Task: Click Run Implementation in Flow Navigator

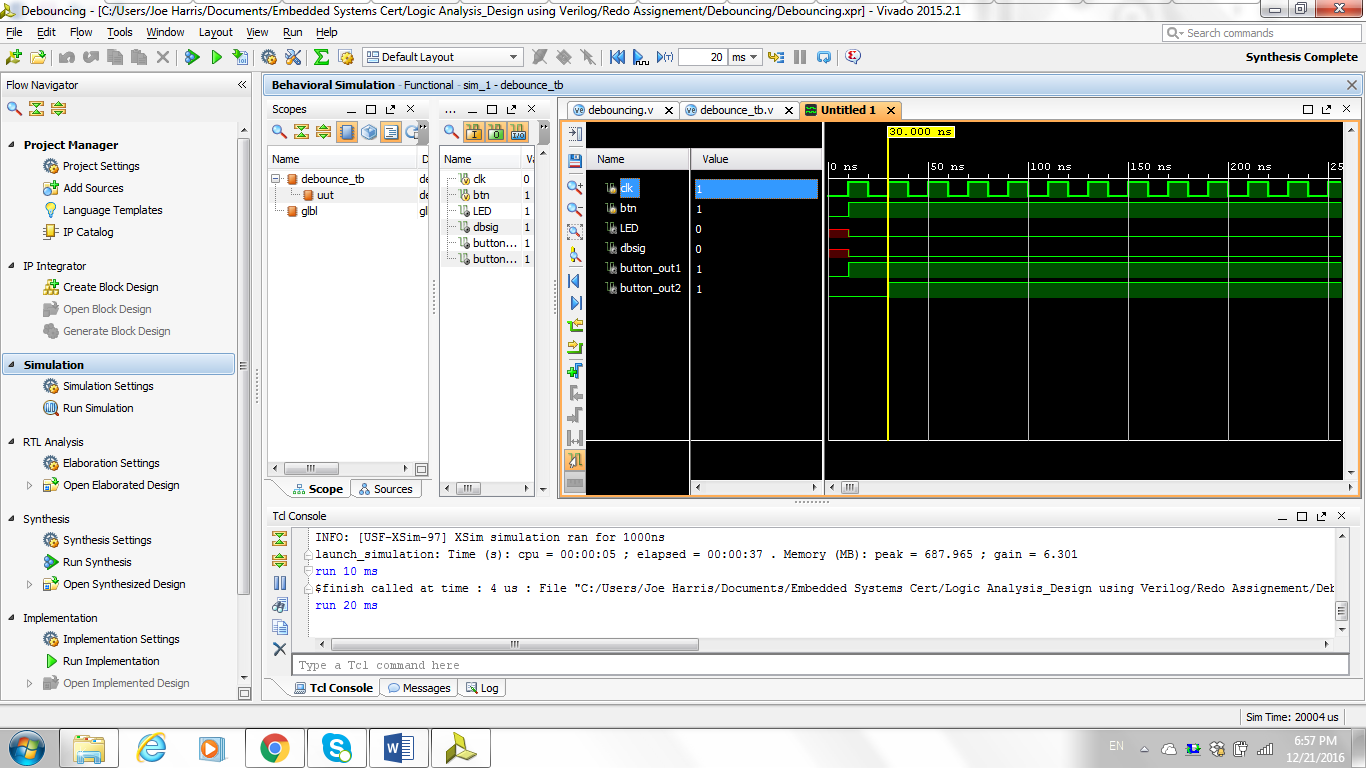Action: (111, 661)
